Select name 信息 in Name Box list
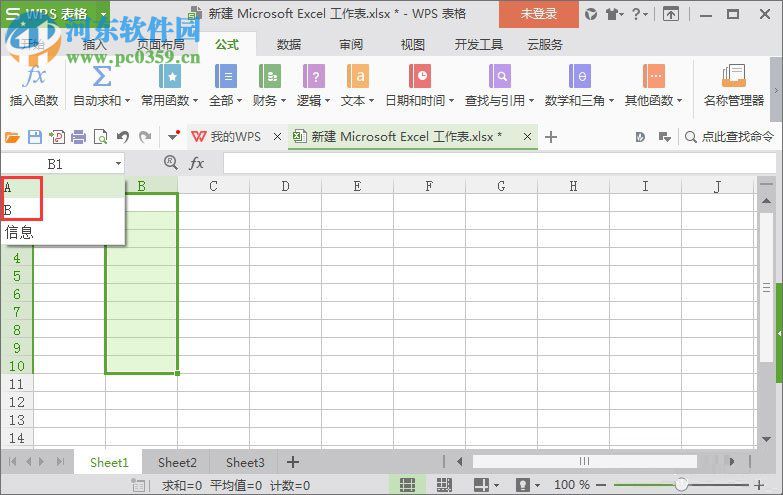Screen dimensions: 783x495 pos(62,232)
